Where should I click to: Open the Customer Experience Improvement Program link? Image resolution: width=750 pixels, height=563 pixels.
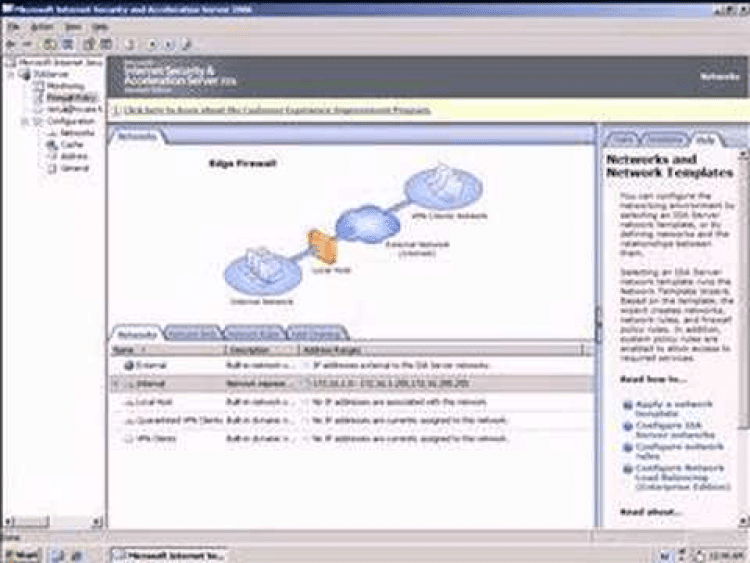tap(277, 110)
